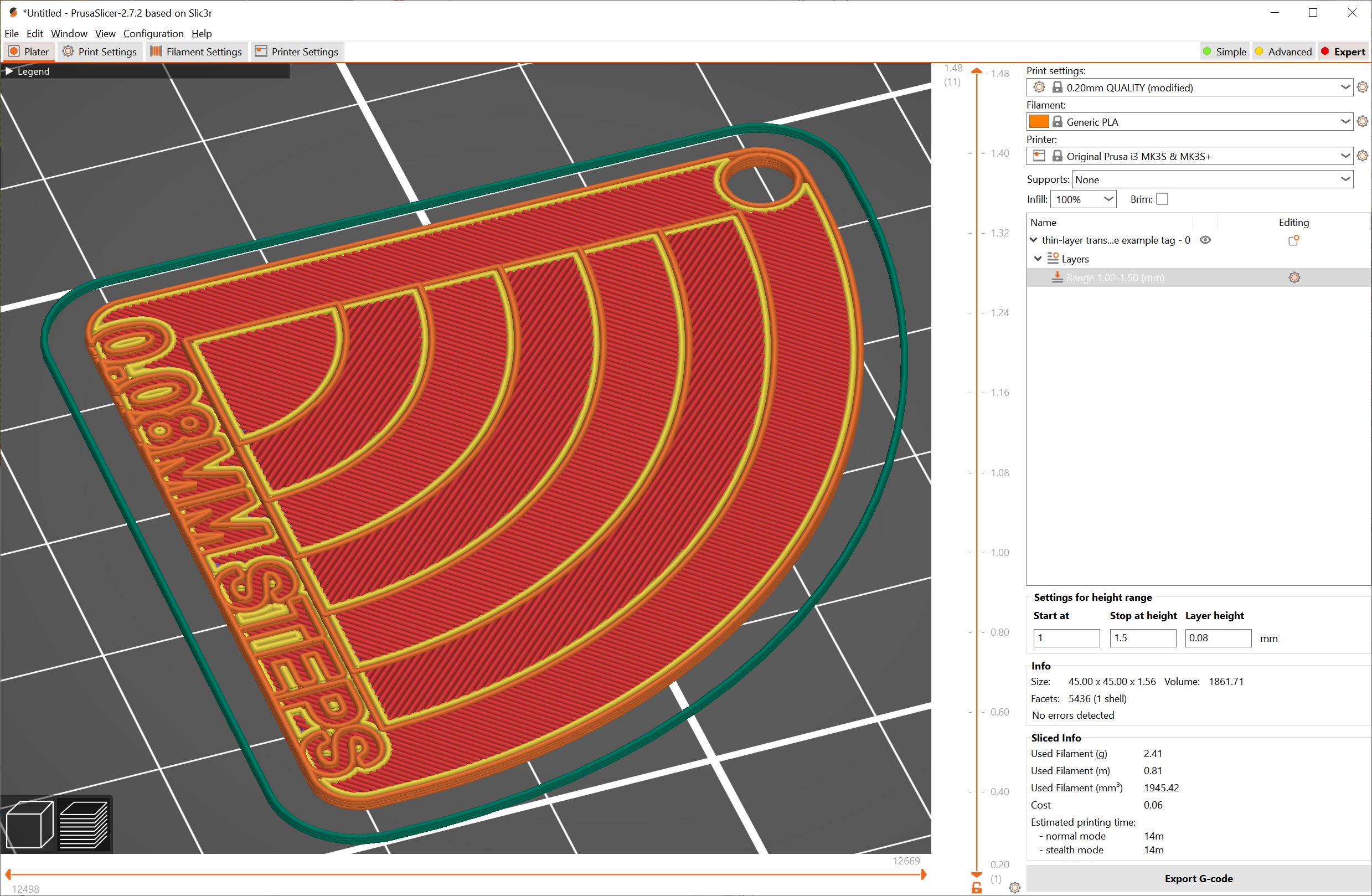Collapse the example tag object tree node
The height and width of the screenshot is (896, 1372).
1034,240
